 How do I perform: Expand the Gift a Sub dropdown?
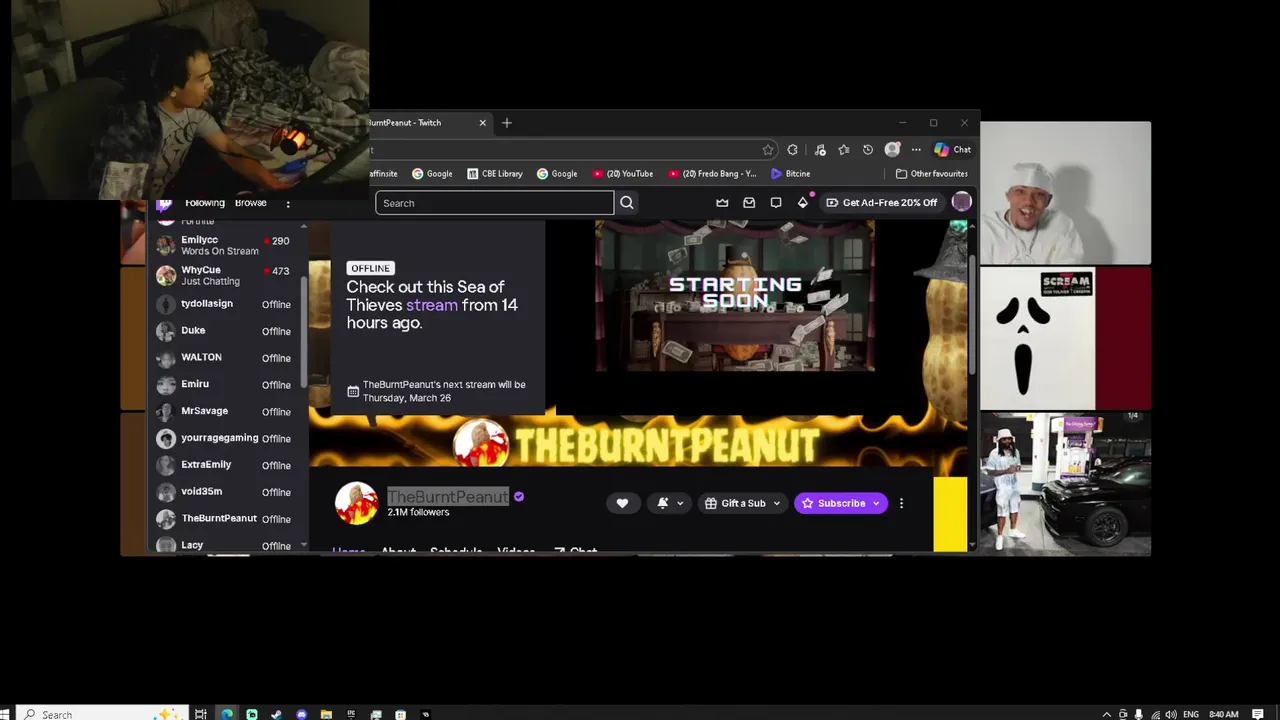(741, 503)
